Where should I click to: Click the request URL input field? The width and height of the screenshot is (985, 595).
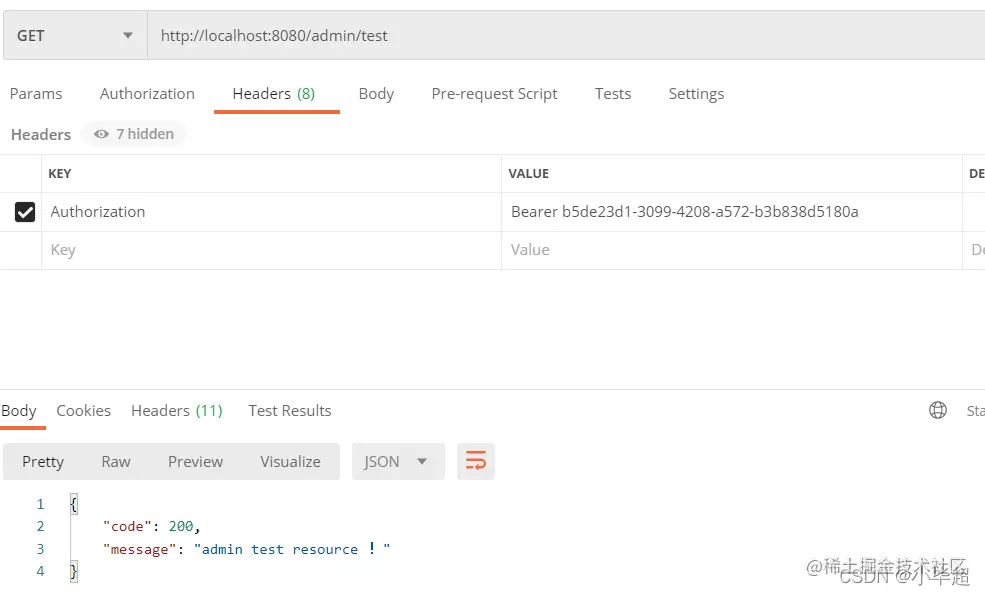tap(566, 36)
